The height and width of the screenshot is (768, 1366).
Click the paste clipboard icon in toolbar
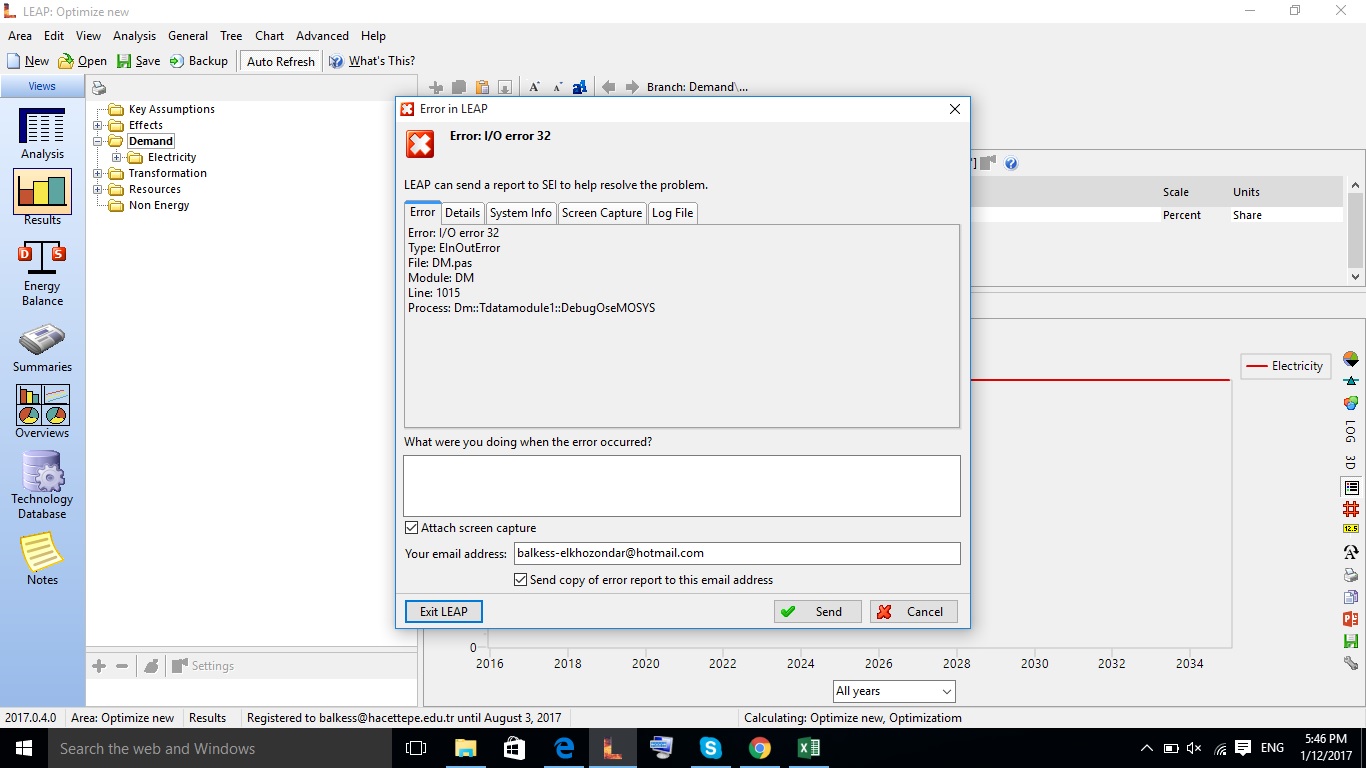click(482, 87)
